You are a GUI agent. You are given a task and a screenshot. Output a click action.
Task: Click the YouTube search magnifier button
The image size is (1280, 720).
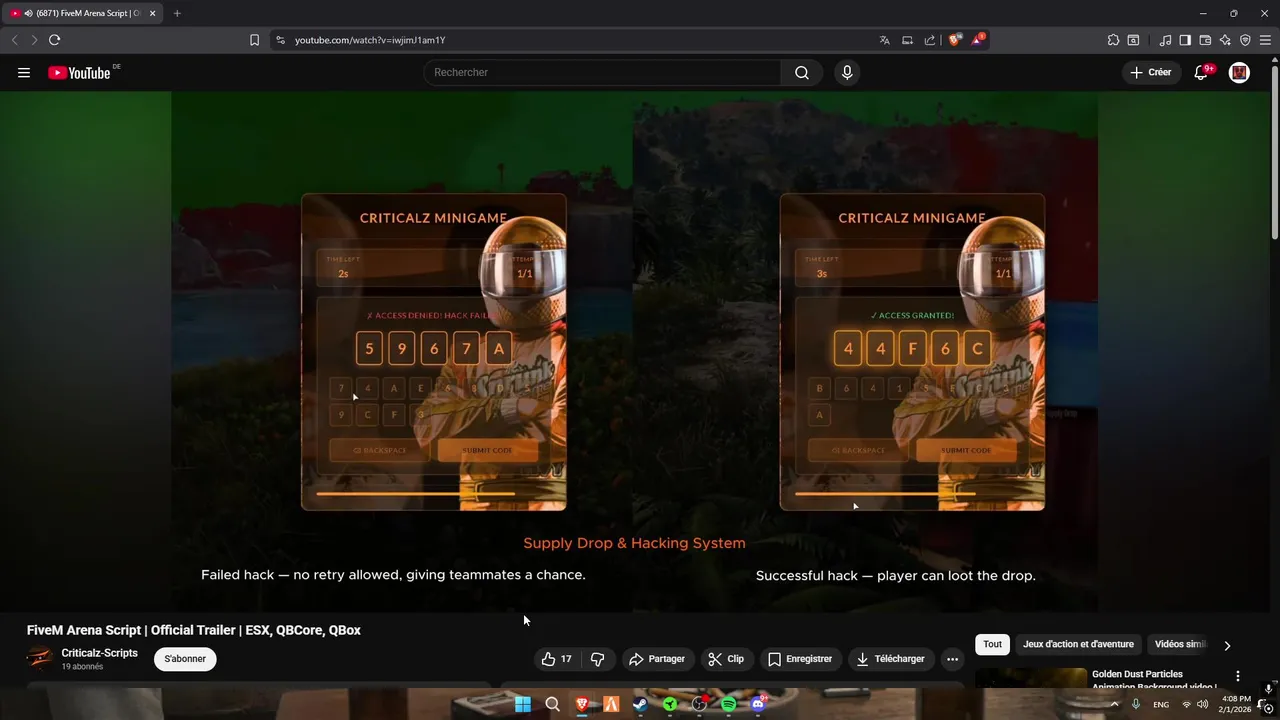click(x=802, y=72)
